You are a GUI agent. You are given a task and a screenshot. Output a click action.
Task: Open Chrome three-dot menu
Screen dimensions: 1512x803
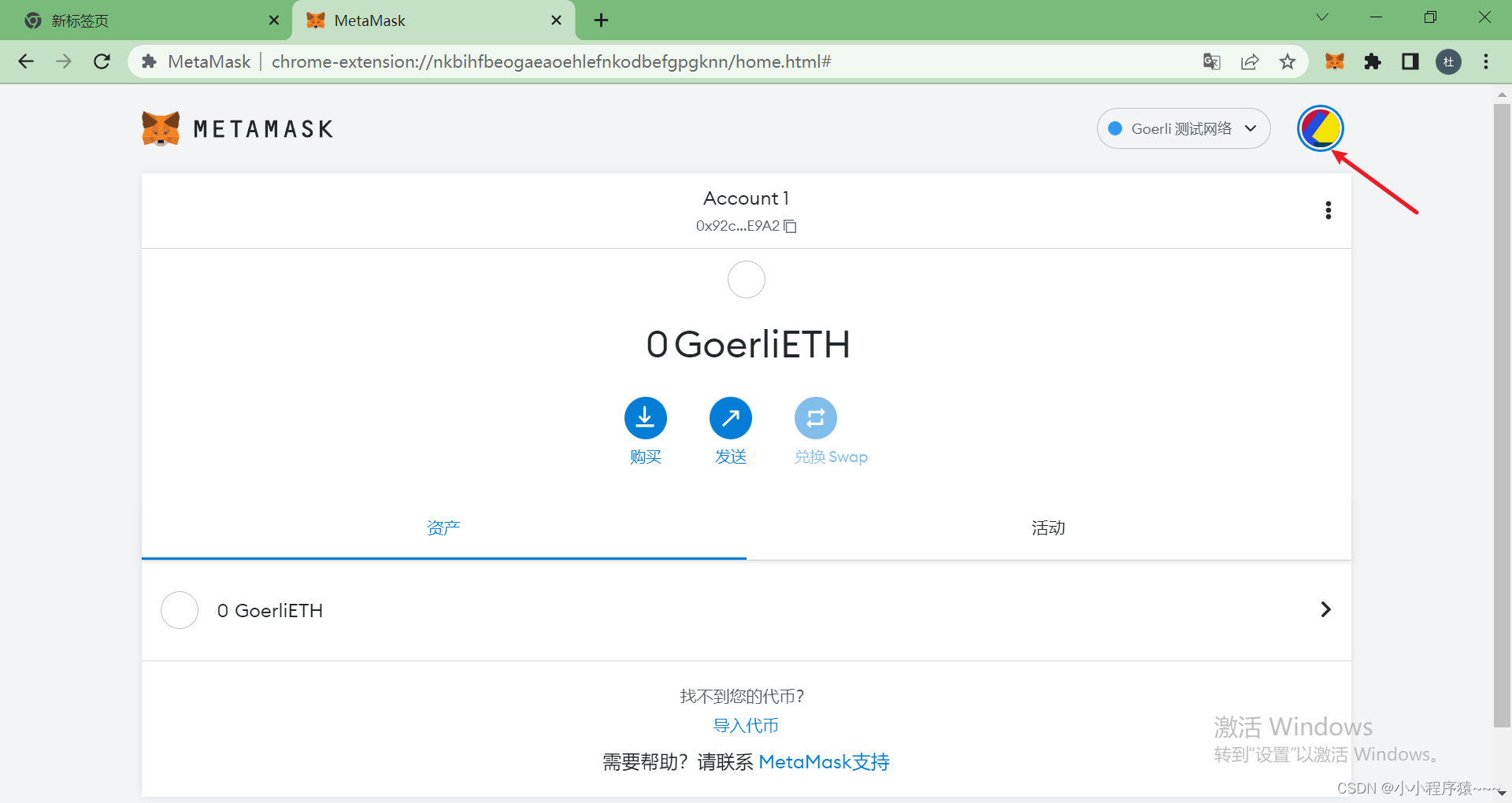point(1485,61)
